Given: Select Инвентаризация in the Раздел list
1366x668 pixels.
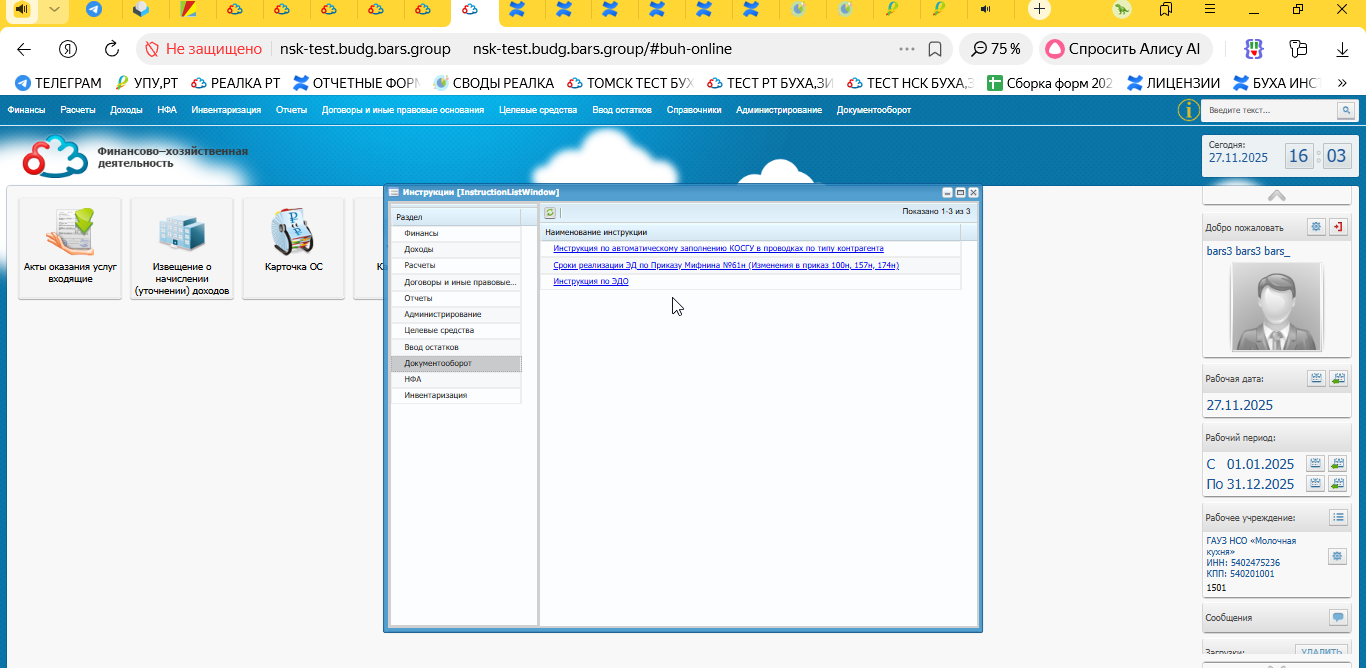Looking at the screenshot, I should point(455,395).
